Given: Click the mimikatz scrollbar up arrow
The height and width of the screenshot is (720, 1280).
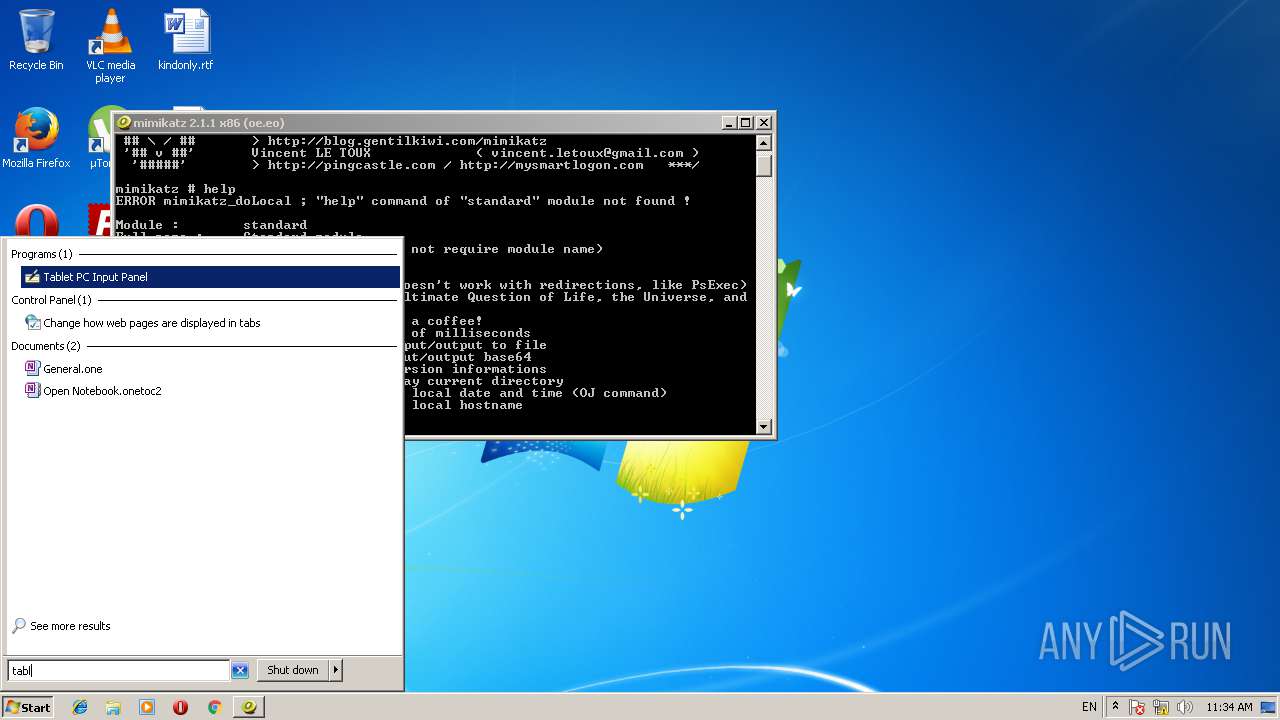Looking at the screenshot, I should tap(764, 142).
